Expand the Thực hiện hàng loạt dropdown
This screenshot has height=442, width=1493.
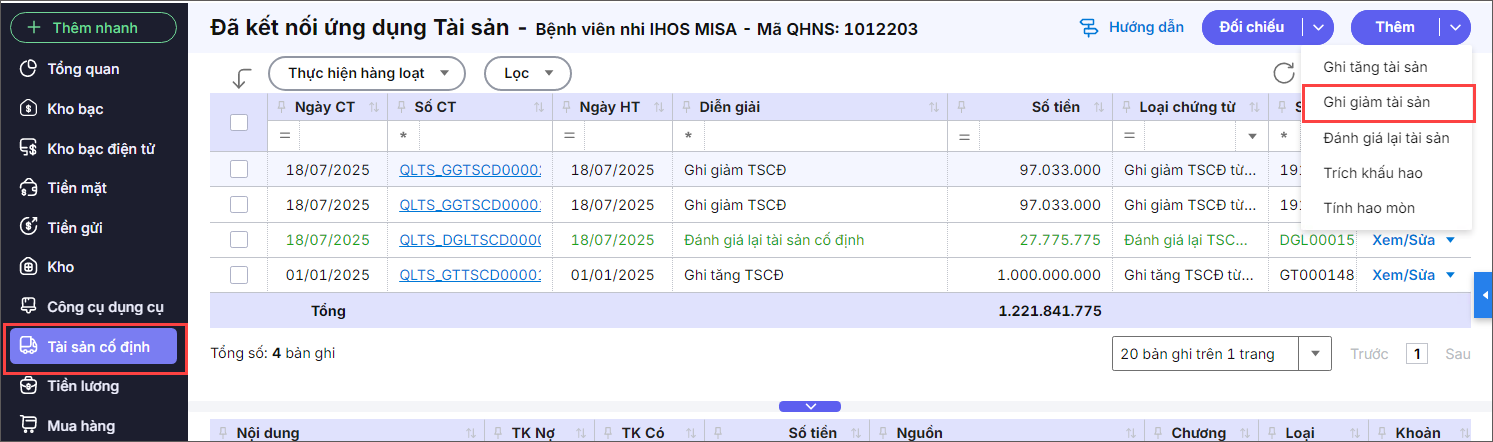(x=366, y=73)
